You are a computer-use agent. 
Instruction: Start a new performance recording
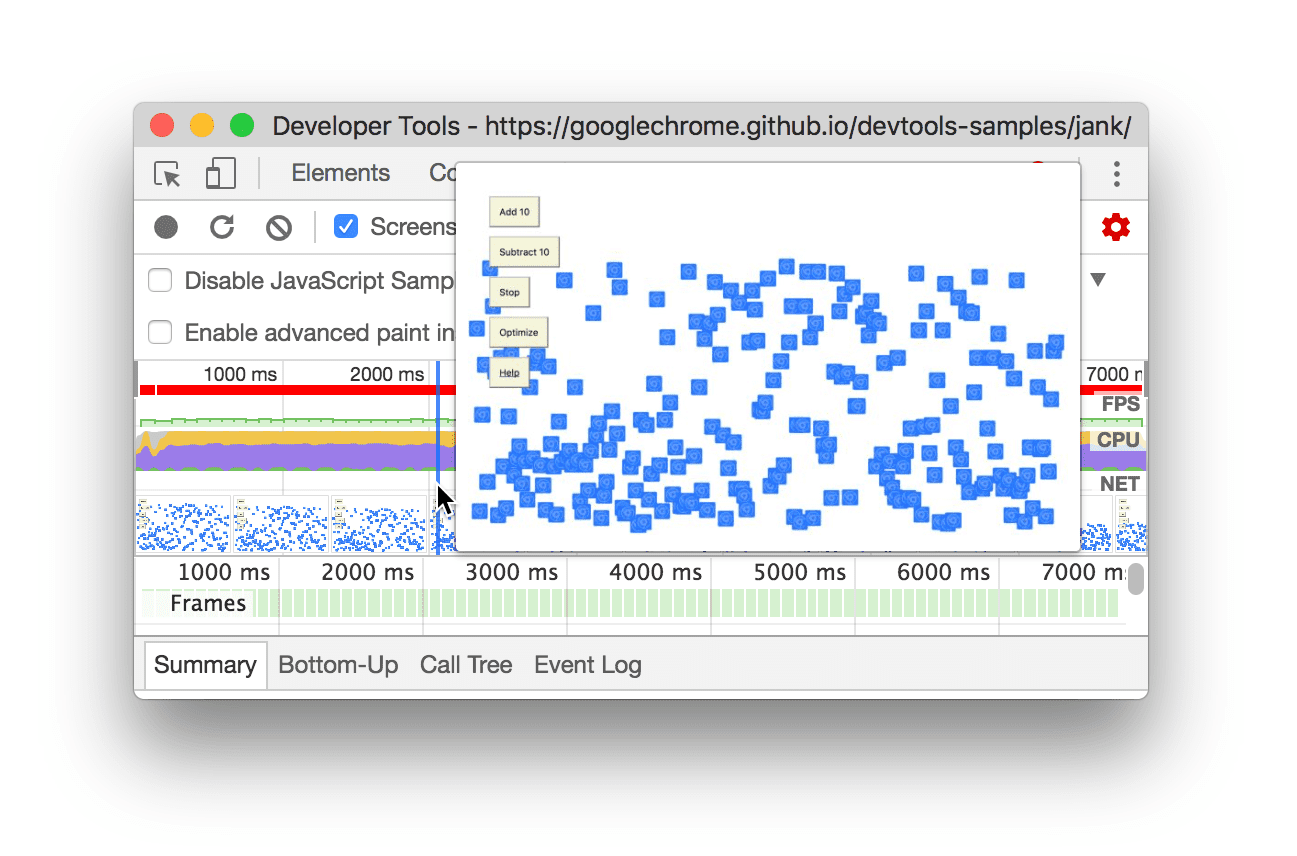click(x=165, y=227)
